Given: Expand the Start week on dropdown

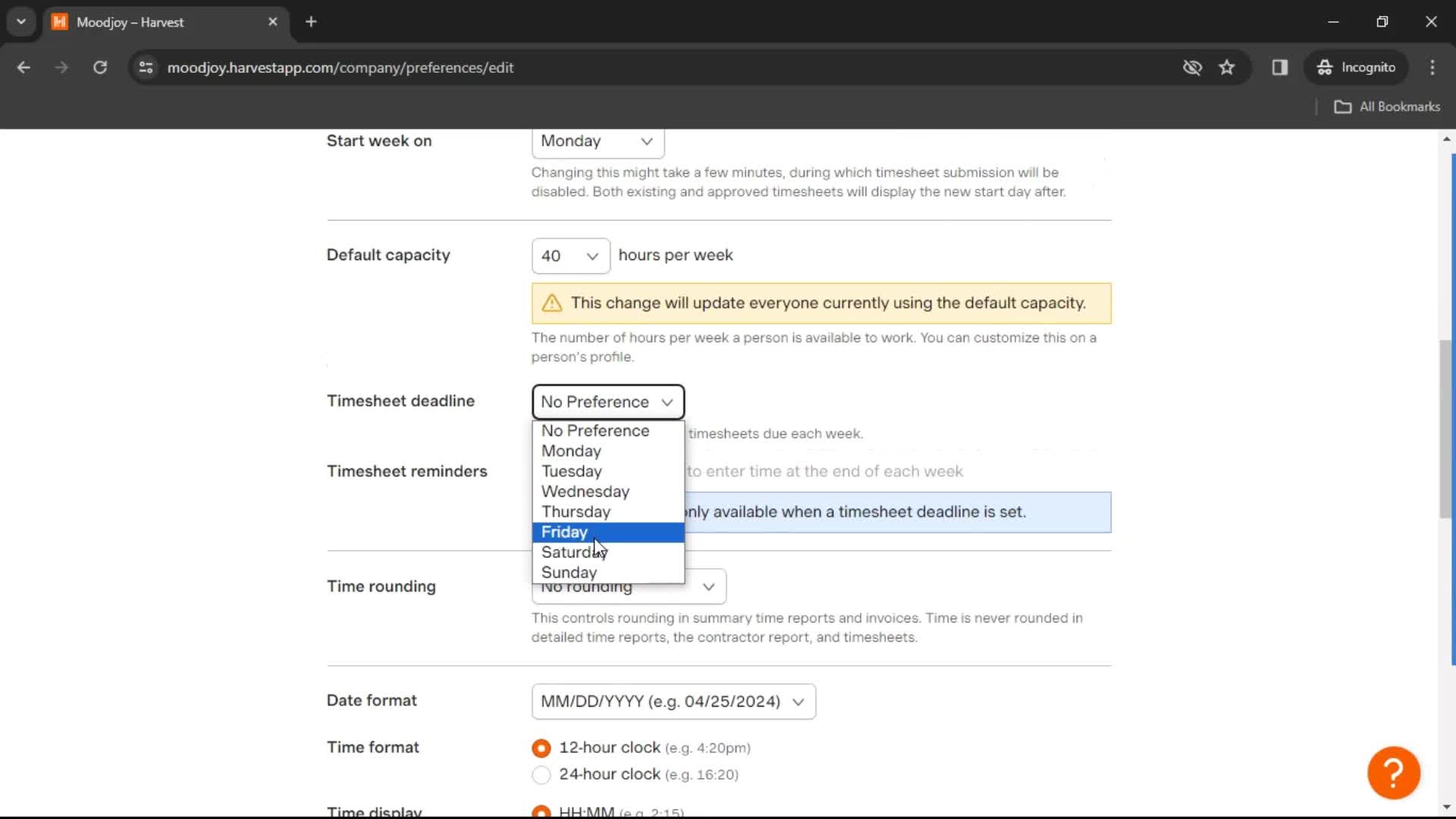Looking at the screenshot, I should point(596,140).
